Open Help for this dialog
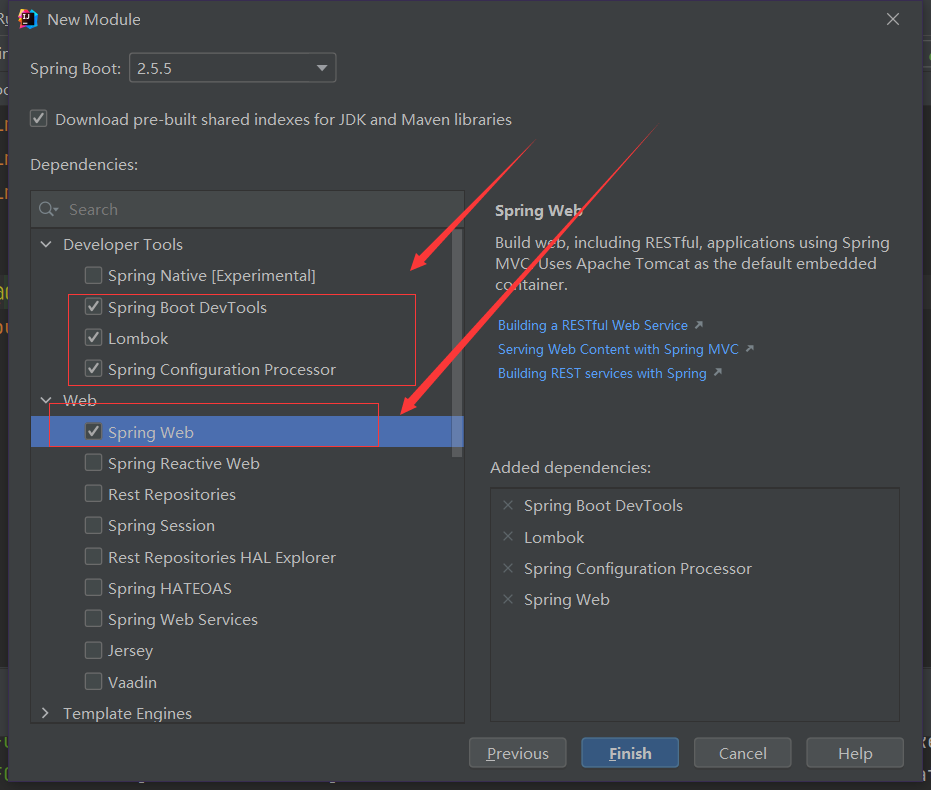Image resolution: width=931 pixels, height=790 pixels. pos(855,753)
